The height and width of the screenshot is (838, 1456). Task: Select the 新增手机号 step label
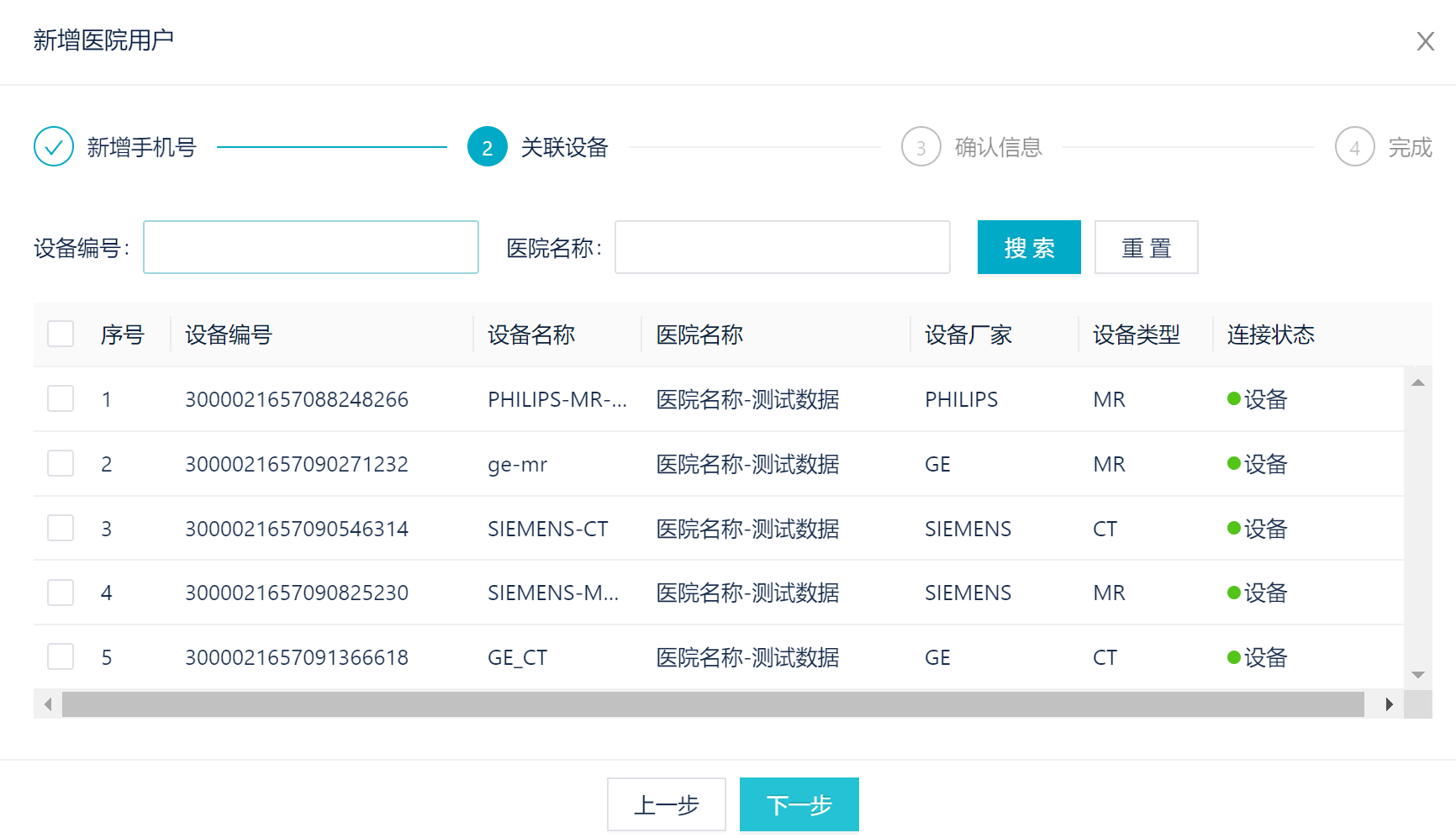tap(142, 146)
